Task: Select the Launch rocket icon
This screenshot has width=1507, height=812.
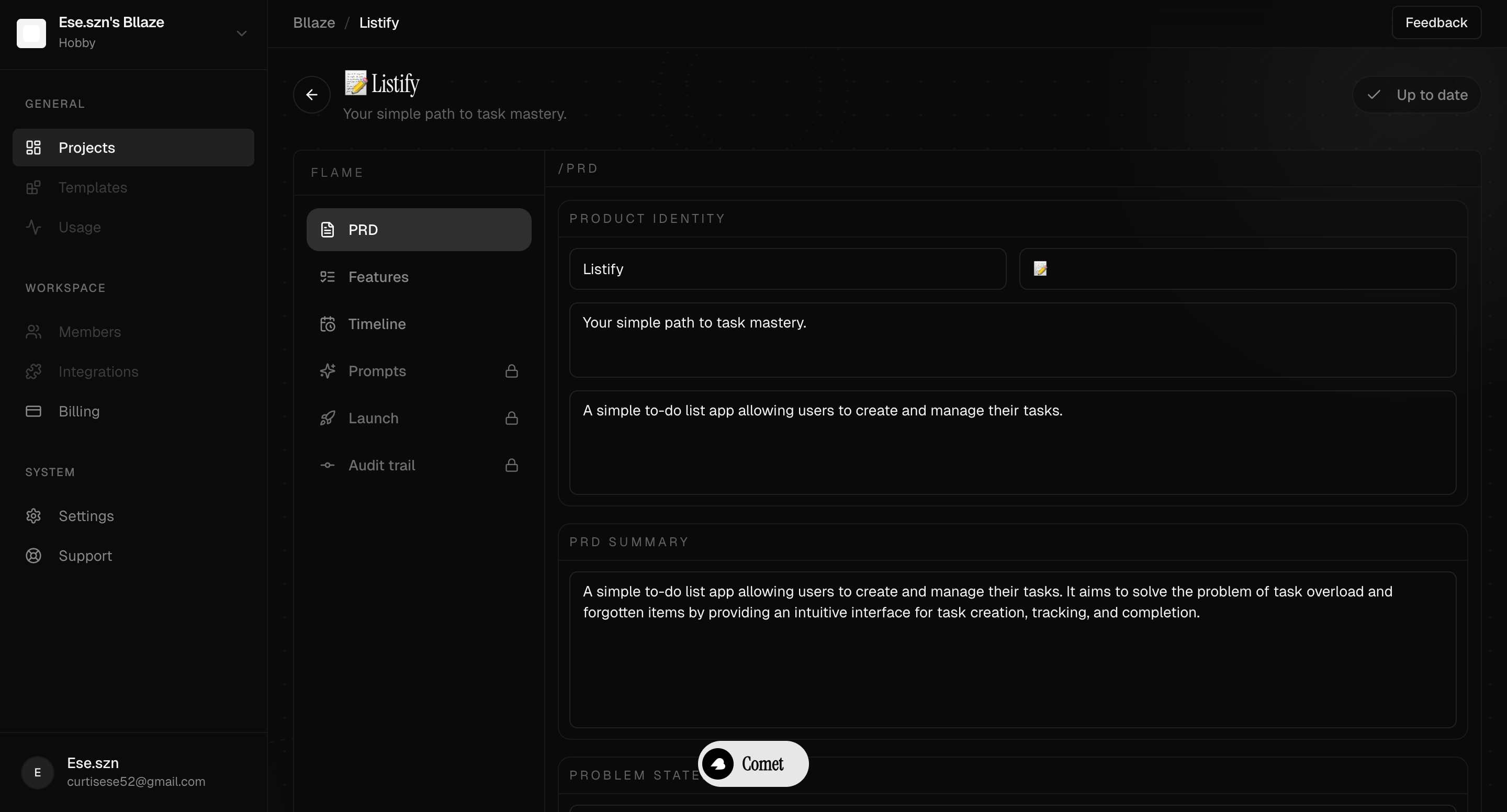Action: tap(327, 418)
